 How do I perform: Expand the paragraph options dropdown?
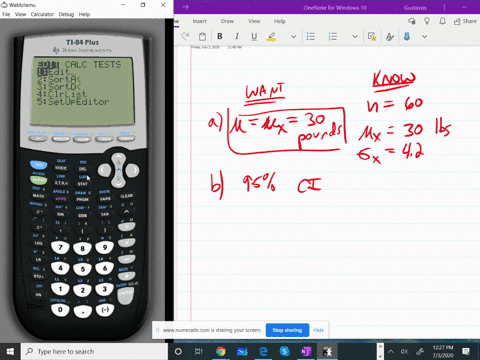coord(355,37)
